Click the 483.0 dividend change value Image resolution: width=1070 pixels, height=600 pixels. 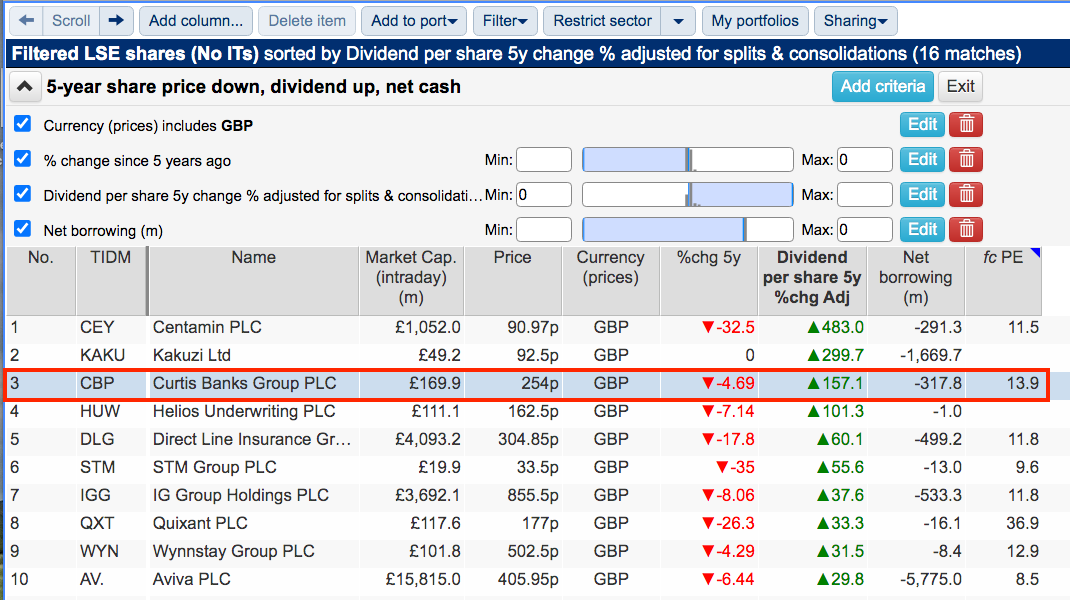click(x=835, y=327)
